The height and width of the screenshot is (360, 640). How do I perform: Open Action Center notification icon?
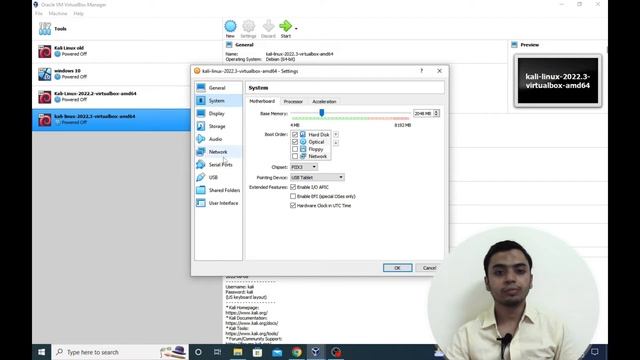[x=595, y=352]
